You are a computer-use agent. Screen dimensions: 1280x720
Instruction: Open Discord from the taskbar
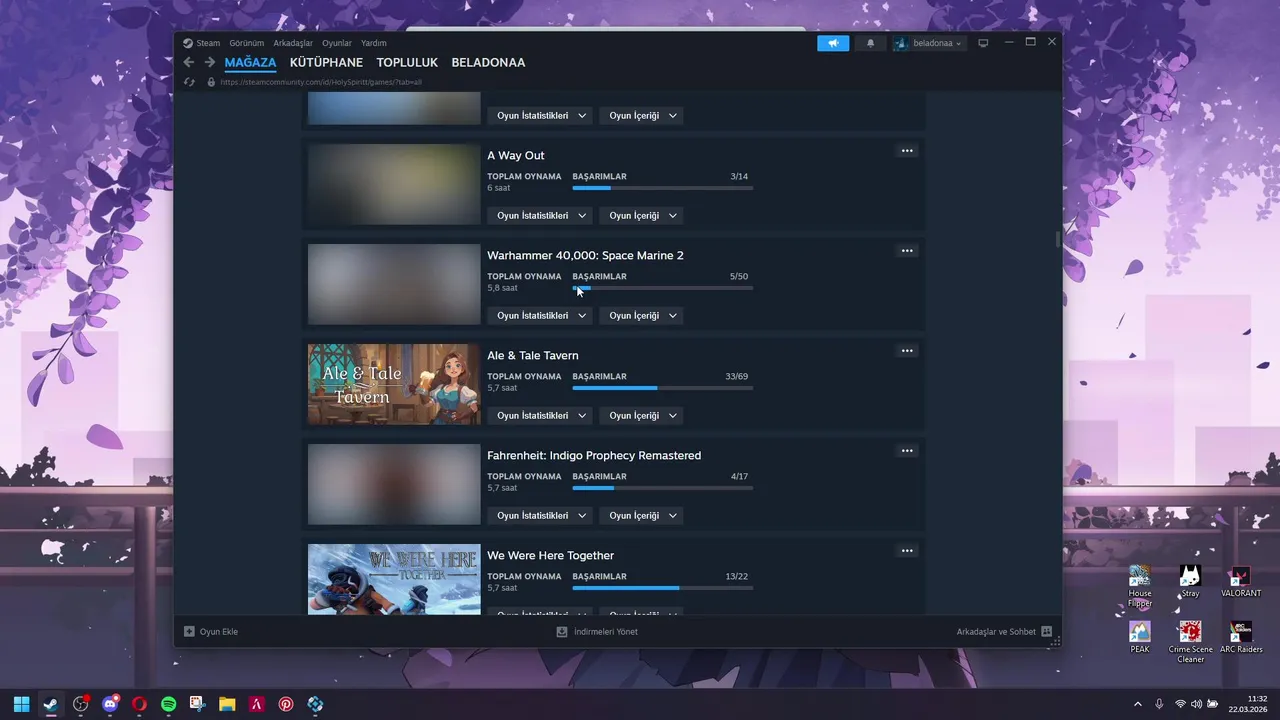click(x=110, y=704)
